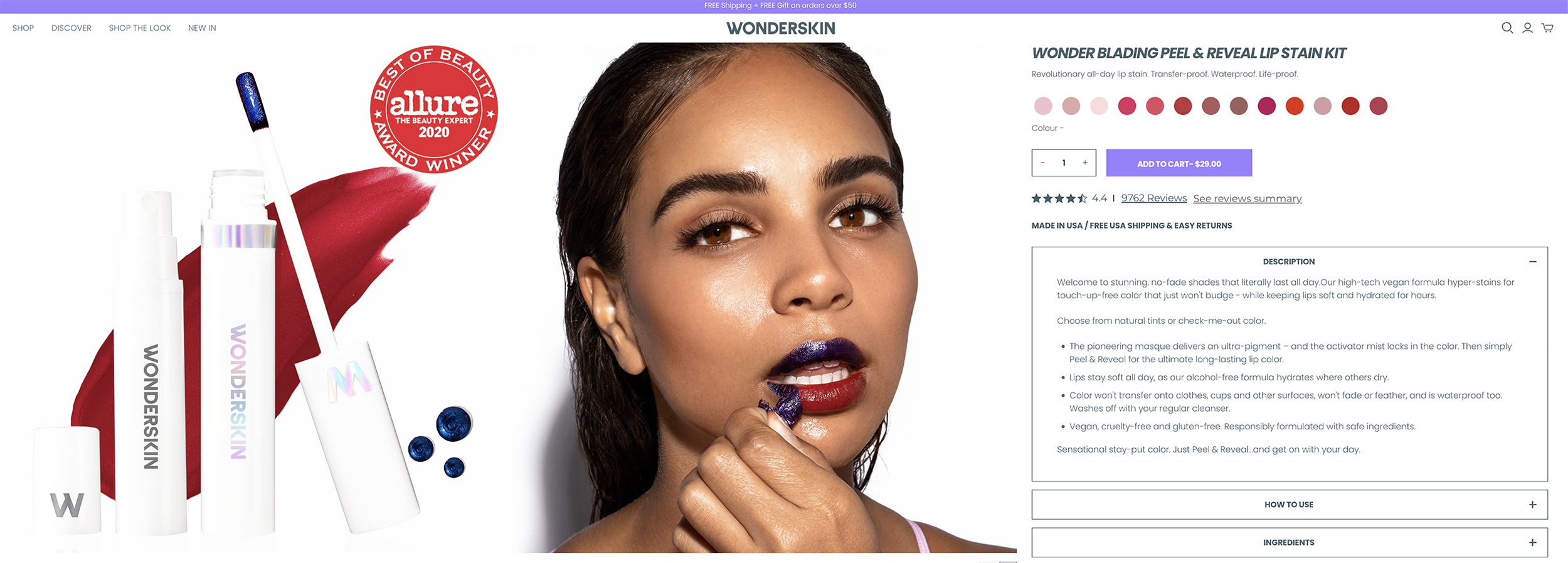Open the search magnifier icon
1568x563 pixels.
[x=1507, y=28]
